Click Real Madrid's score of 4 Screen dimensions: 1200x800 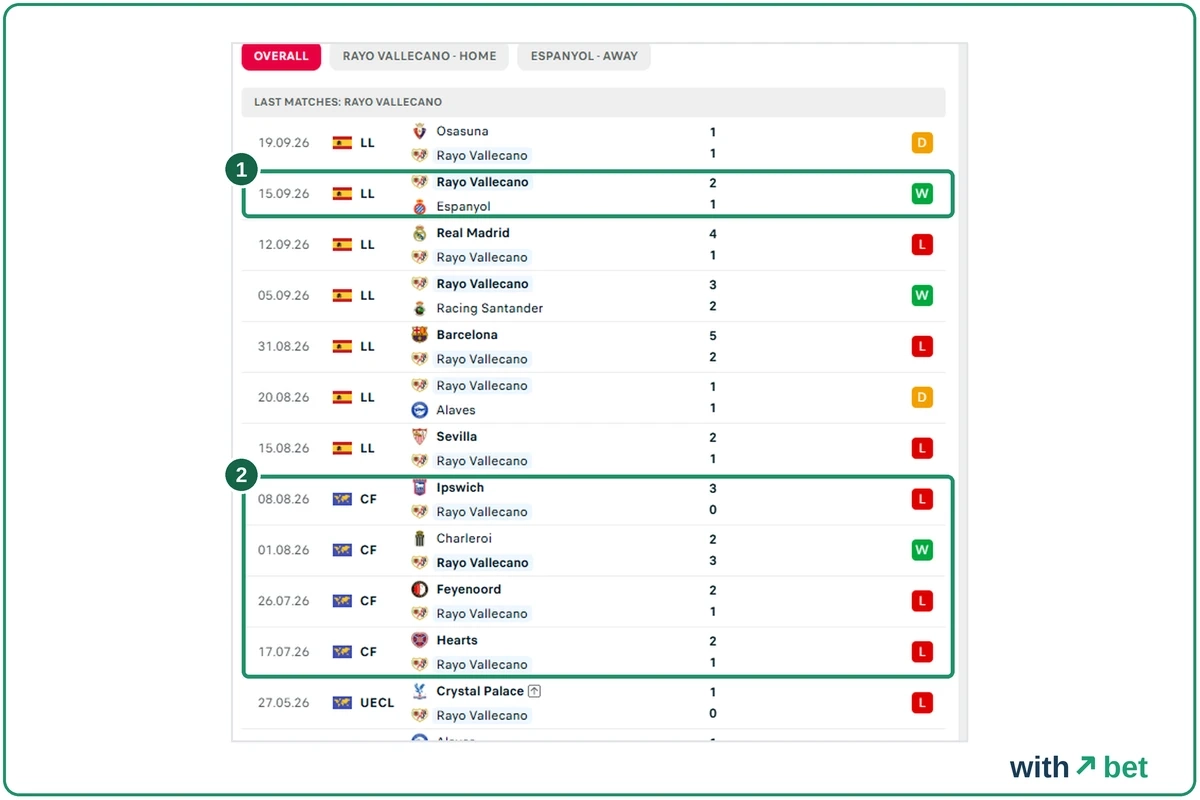[713, 234]
